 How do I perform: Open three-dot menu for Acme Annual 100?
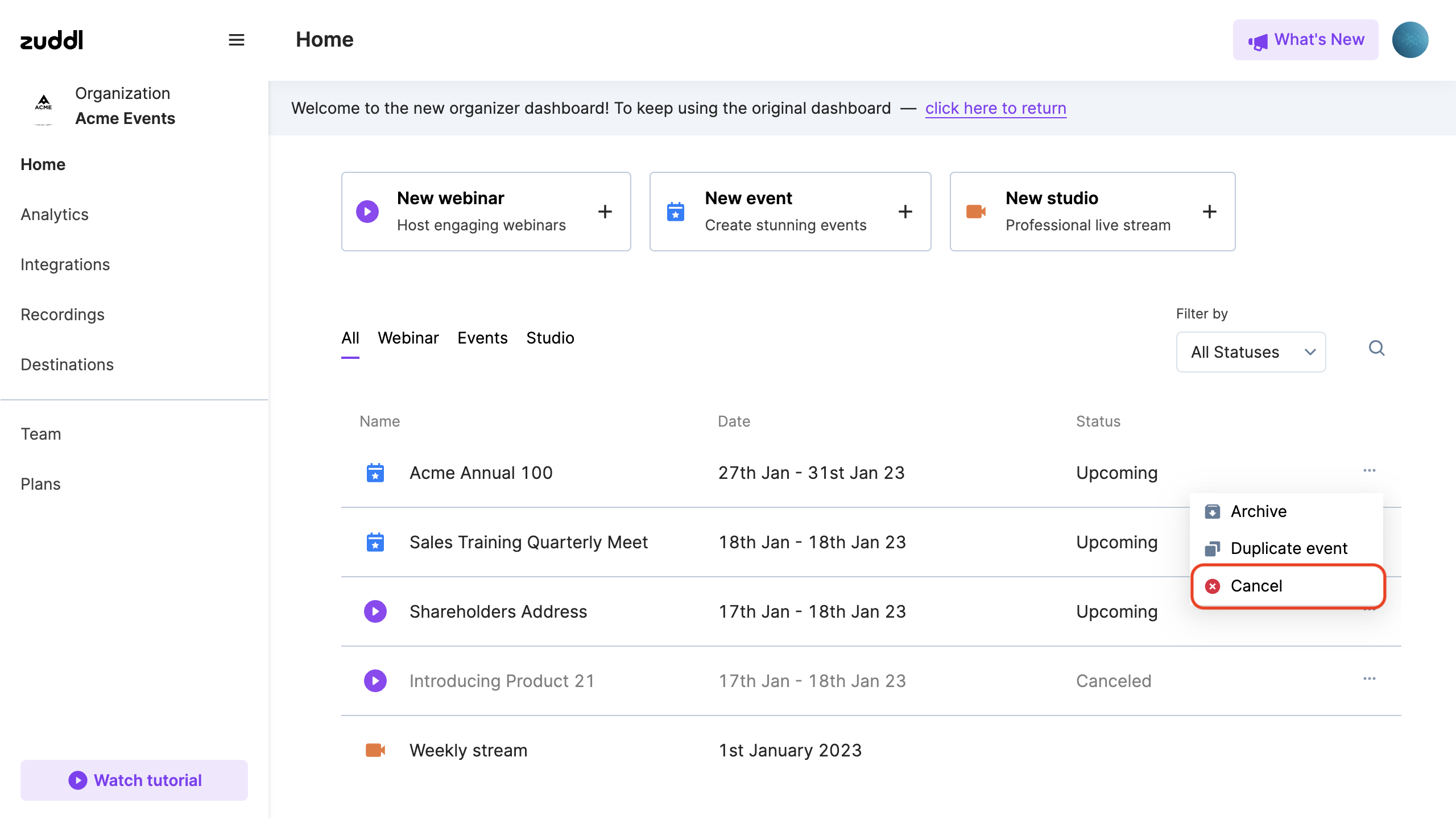pyautogui.click(x=1369, y=471)
